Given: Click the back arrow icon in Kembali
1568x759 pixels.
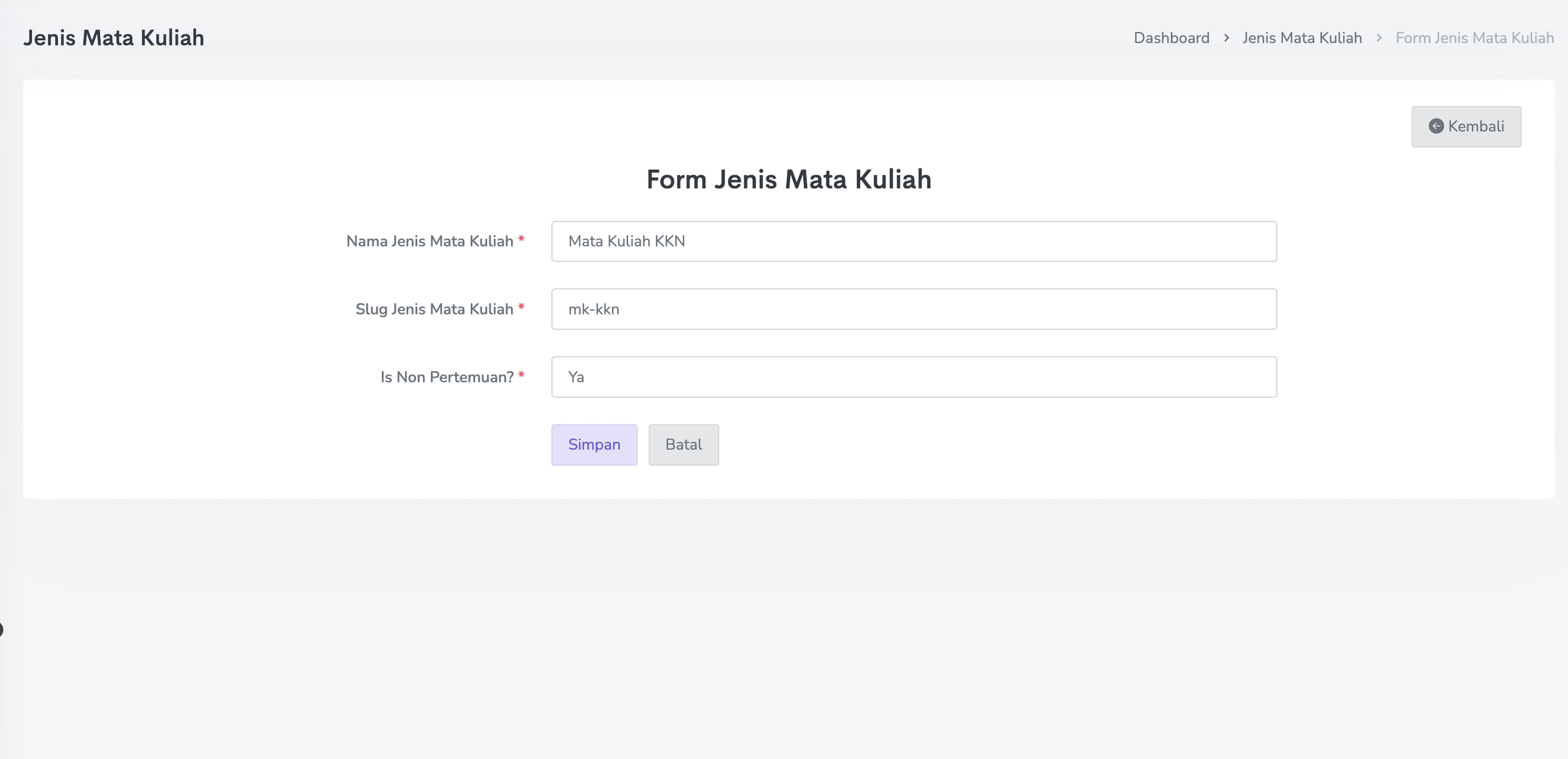Looking at the screenshot, I should click(1436, 126).
